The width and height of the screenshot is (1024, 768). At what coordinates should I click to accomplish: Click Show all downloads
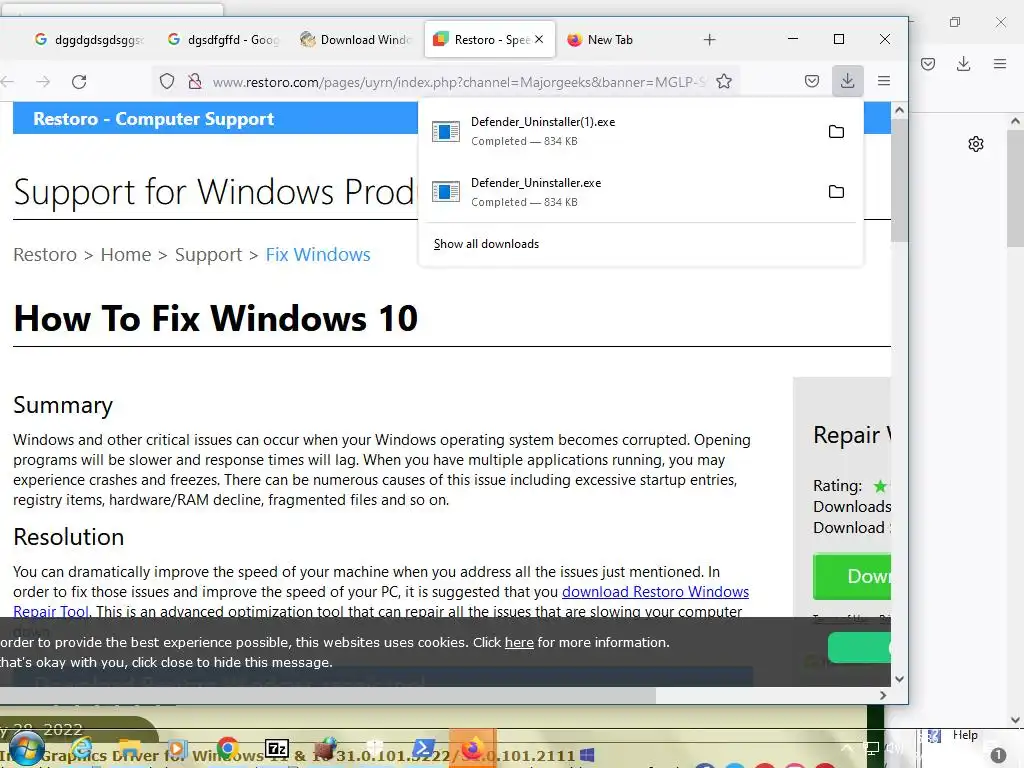(486, 244)
